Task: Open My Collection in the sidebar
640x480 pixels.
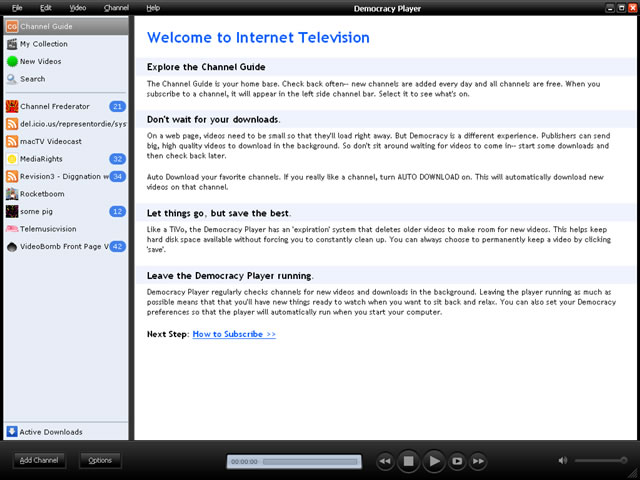Action: click(66, 44)
